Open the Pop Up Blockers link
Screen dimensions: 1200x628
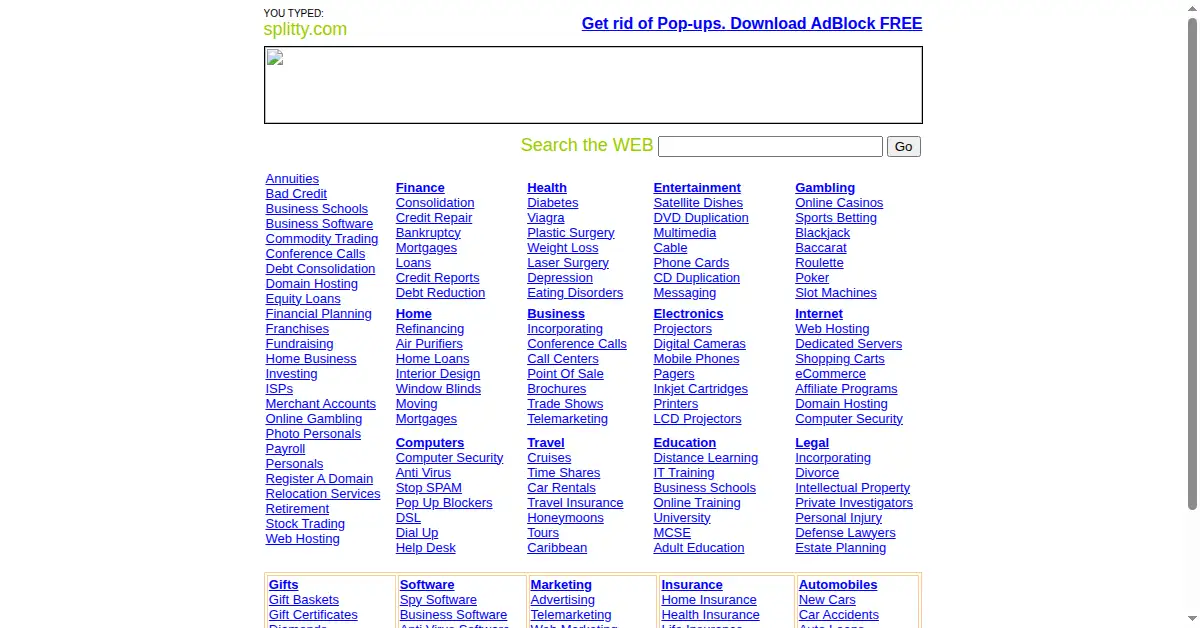(x=444, y=503)
